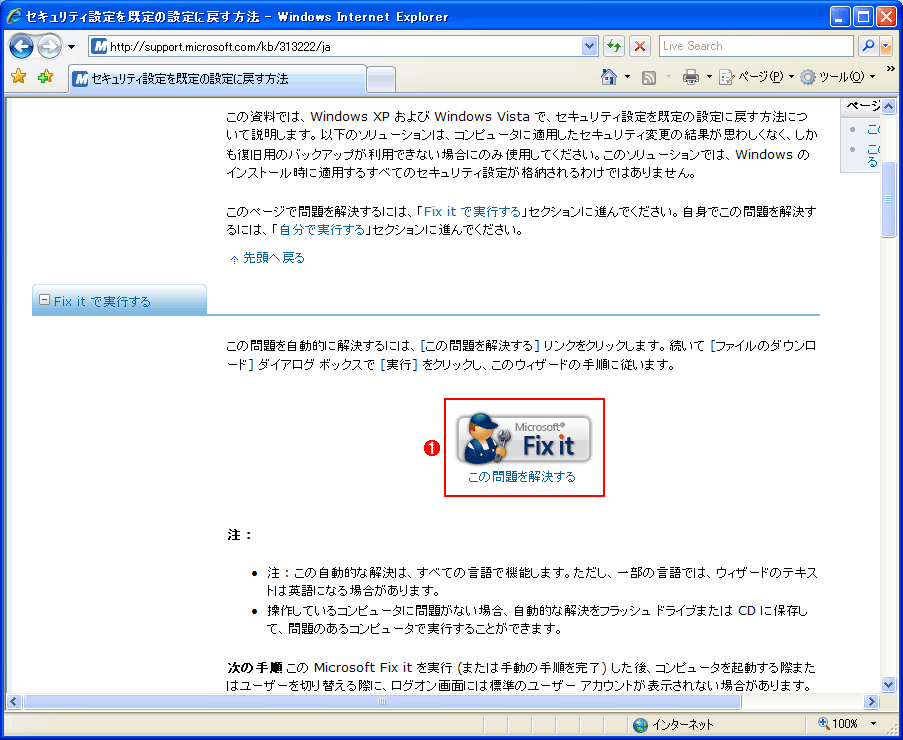The width and height of the screenshot is (903, 740).
Task: Stop loading the page
Action: 640,46
